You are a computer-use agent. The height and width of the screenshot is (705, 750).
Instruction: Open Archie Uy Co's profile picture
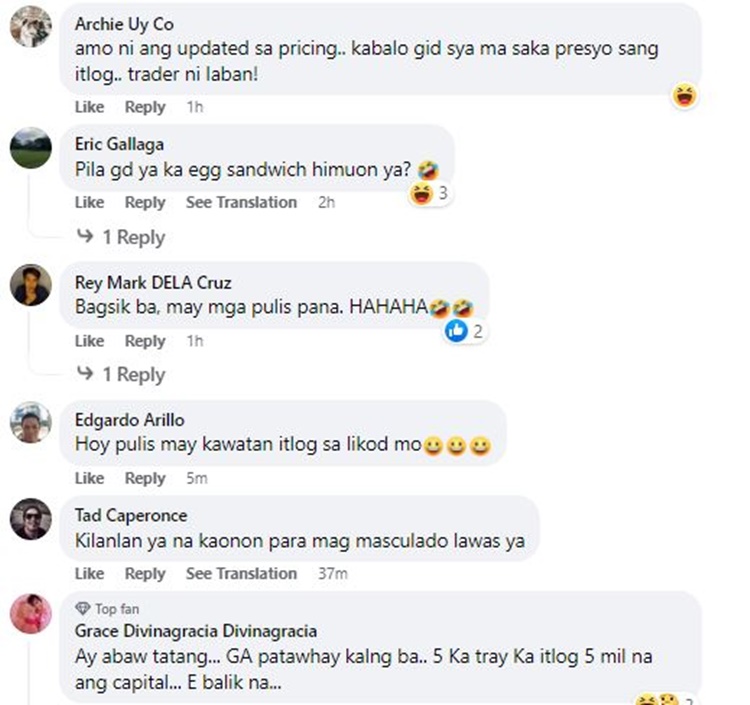click(x=31, y=27)
